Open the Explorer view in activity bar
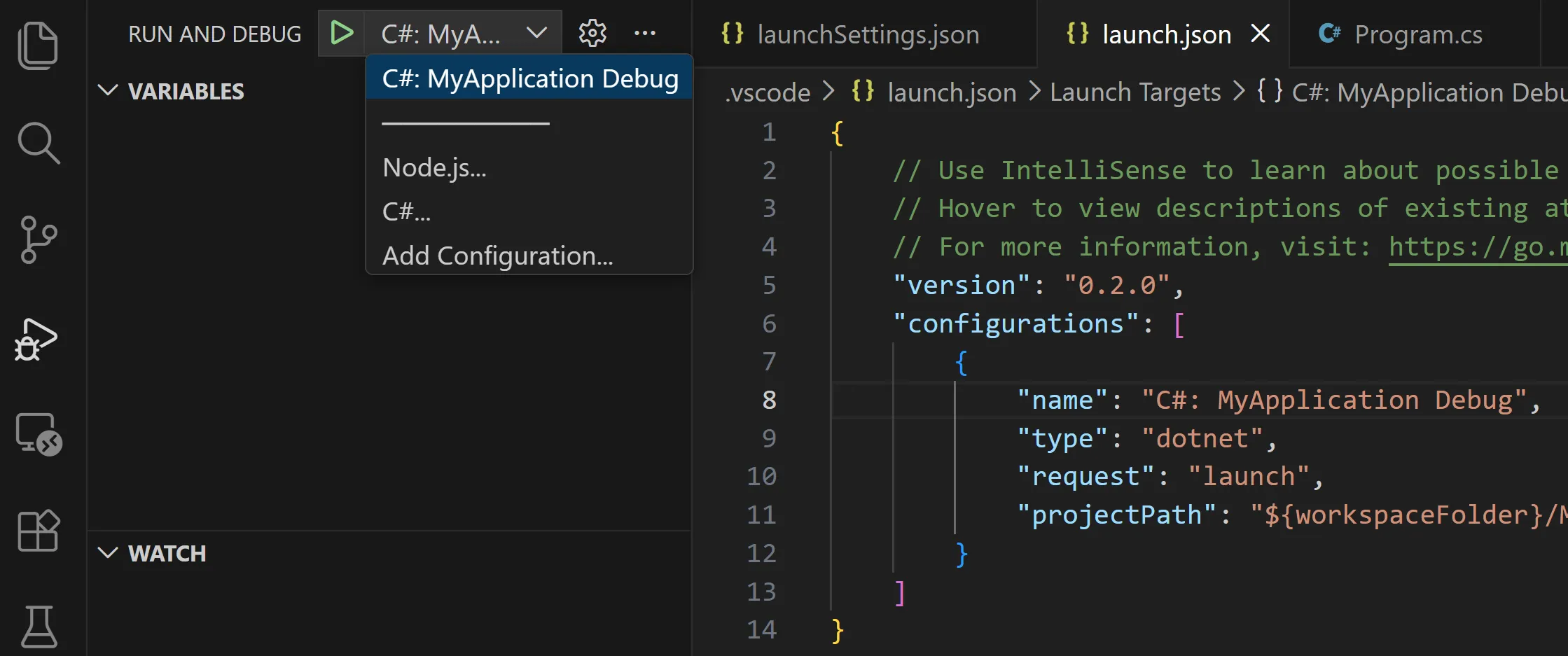 point(38,46)
